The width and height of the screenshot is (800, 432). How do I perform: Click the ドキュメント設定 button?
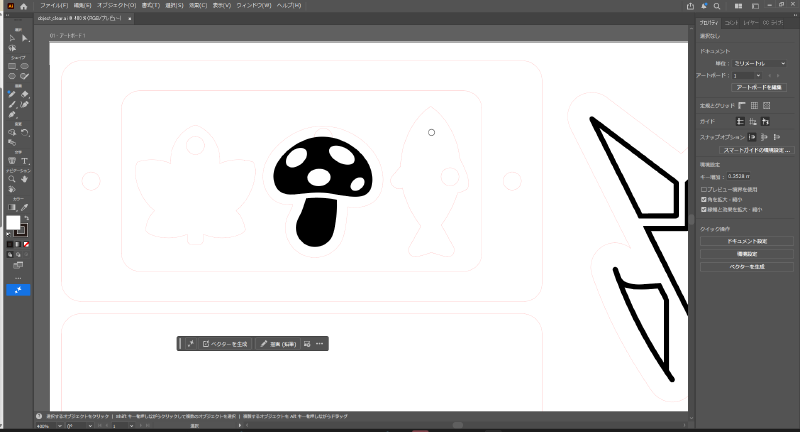point(747,241)
